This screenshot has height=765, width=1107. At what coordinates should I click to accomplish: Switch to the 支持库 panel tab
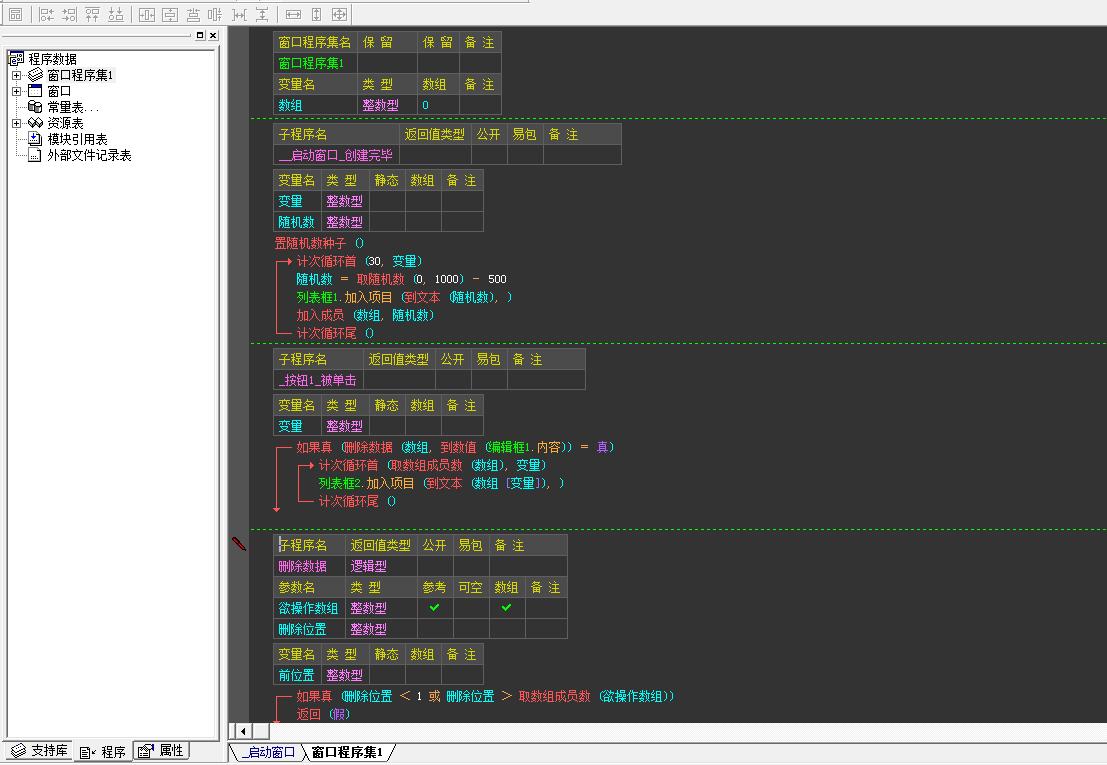pyautogui.click(x=40, y=751)
